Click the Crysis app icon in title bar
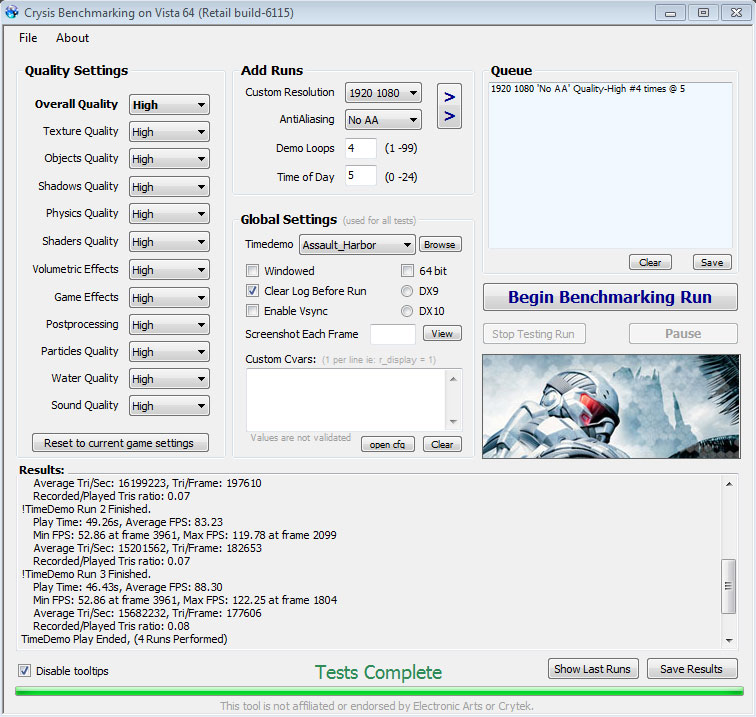 [12, 11]
